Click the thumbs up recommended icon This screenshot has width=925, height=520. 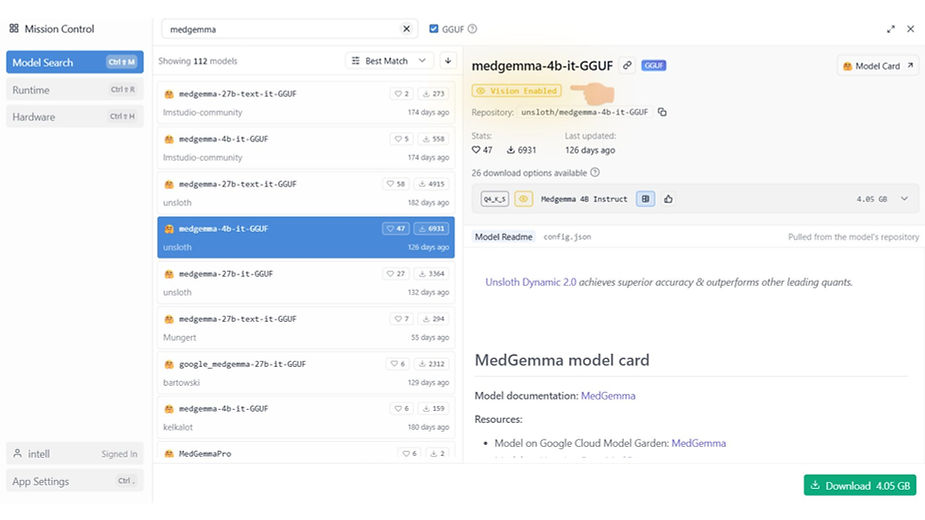[668, 199]
